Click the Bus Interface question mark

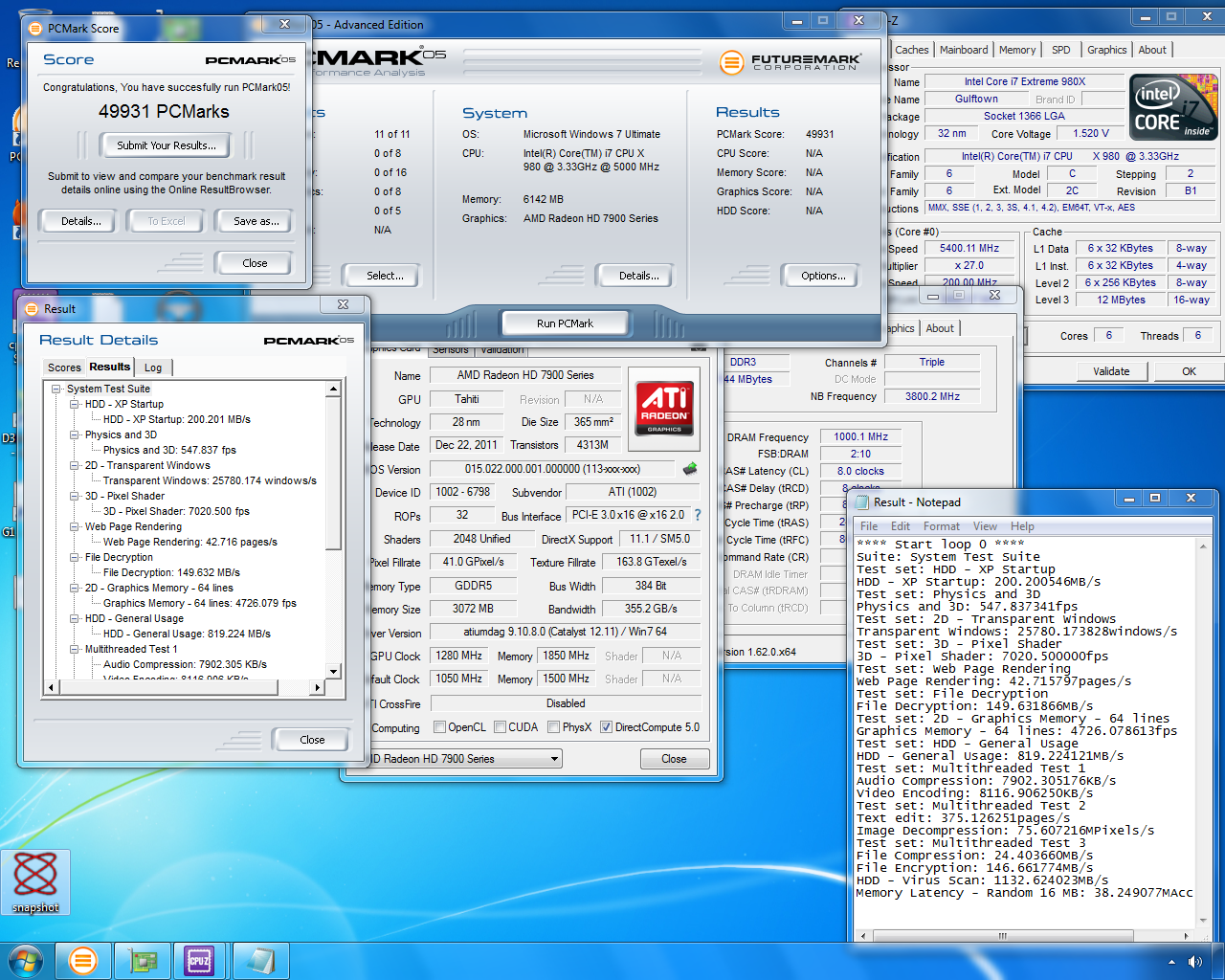click(x=698, y=515)
